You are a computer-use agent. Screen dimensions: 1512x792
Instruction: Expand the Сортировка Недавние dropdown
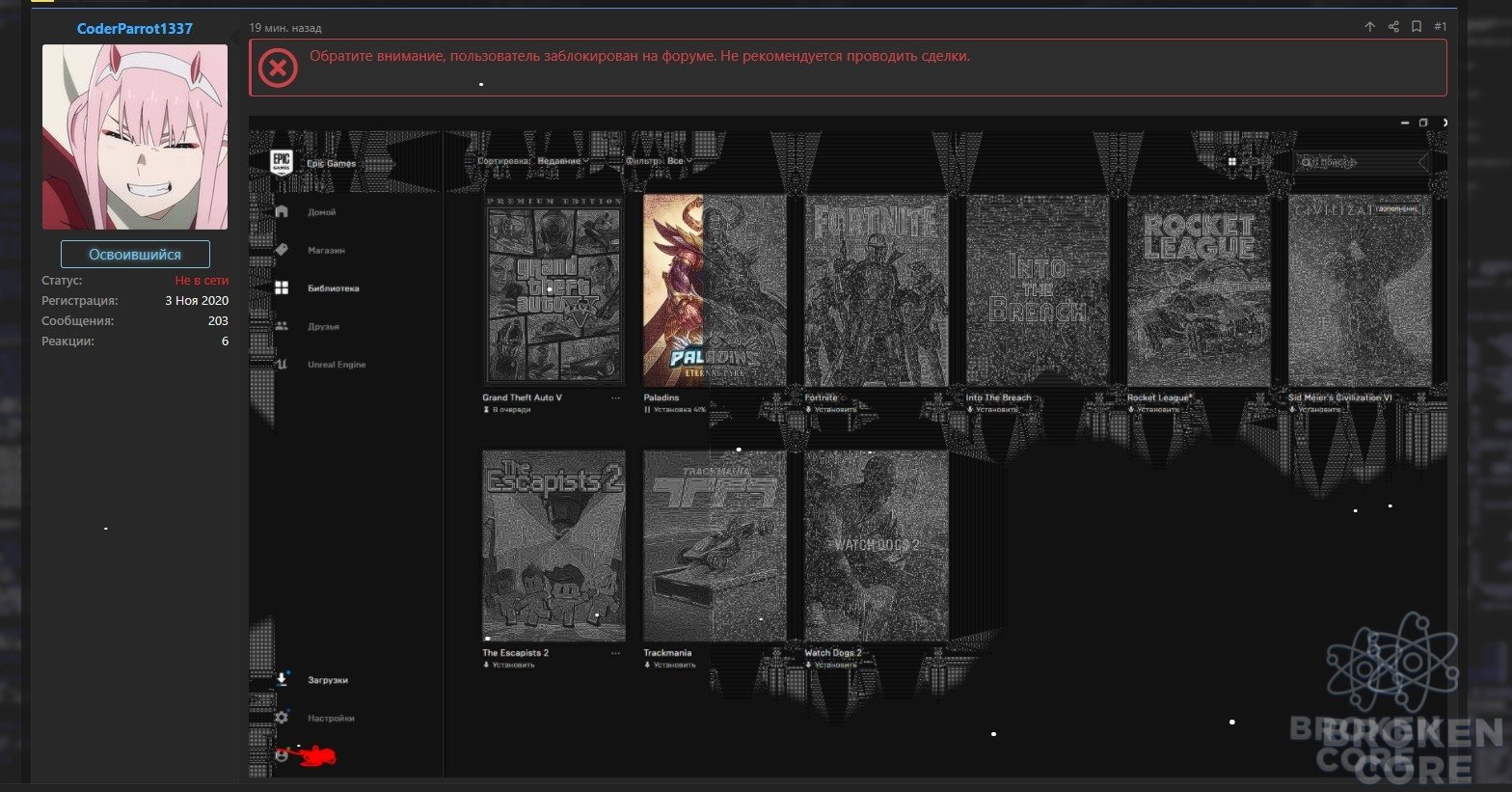click(x=532, y=161)
